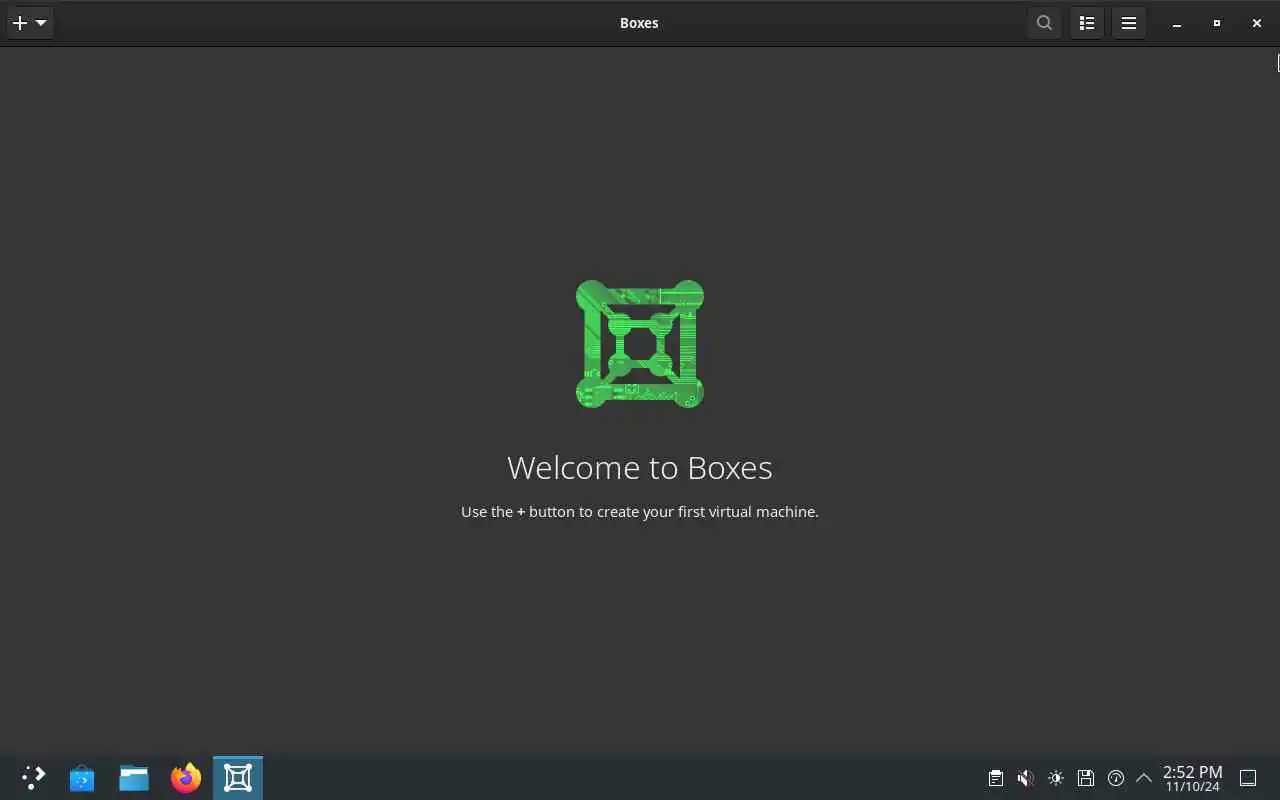Open the Boxes hamburger menu
The height and width of the screenshot is (800, 1280).
1129,23
